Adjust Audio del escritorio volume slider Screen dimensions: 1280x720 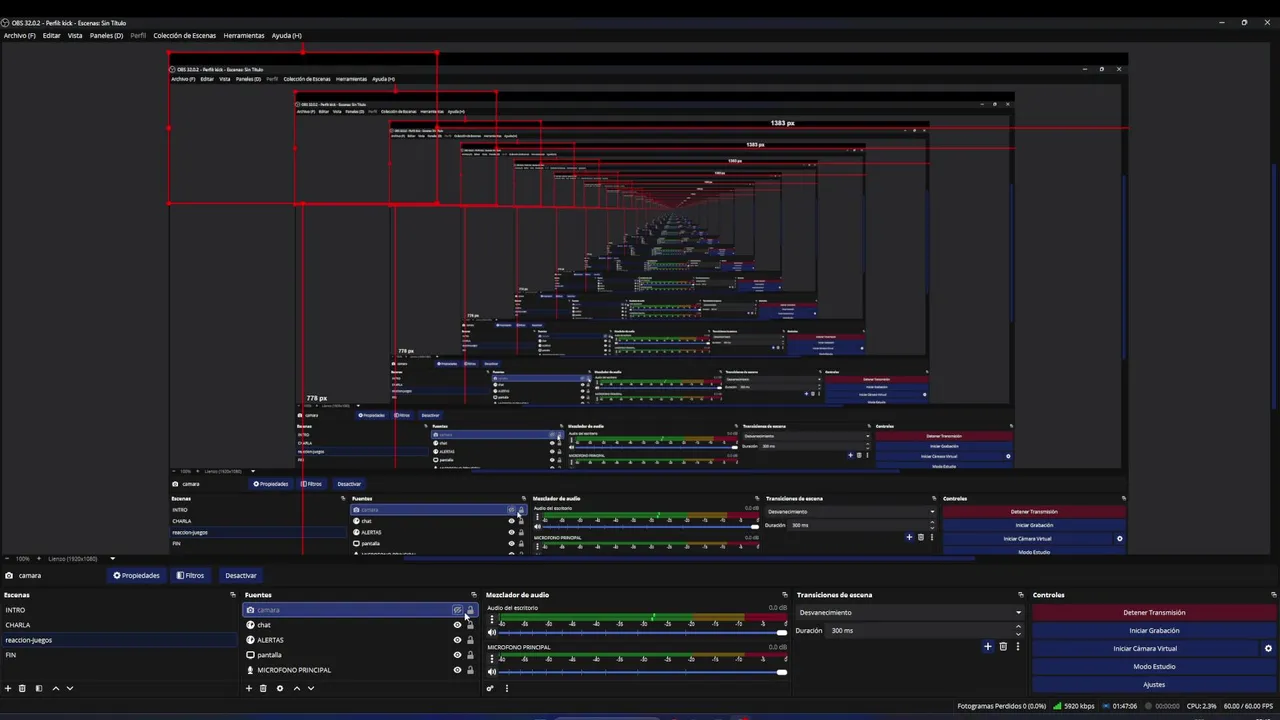(x=643, y=632)
